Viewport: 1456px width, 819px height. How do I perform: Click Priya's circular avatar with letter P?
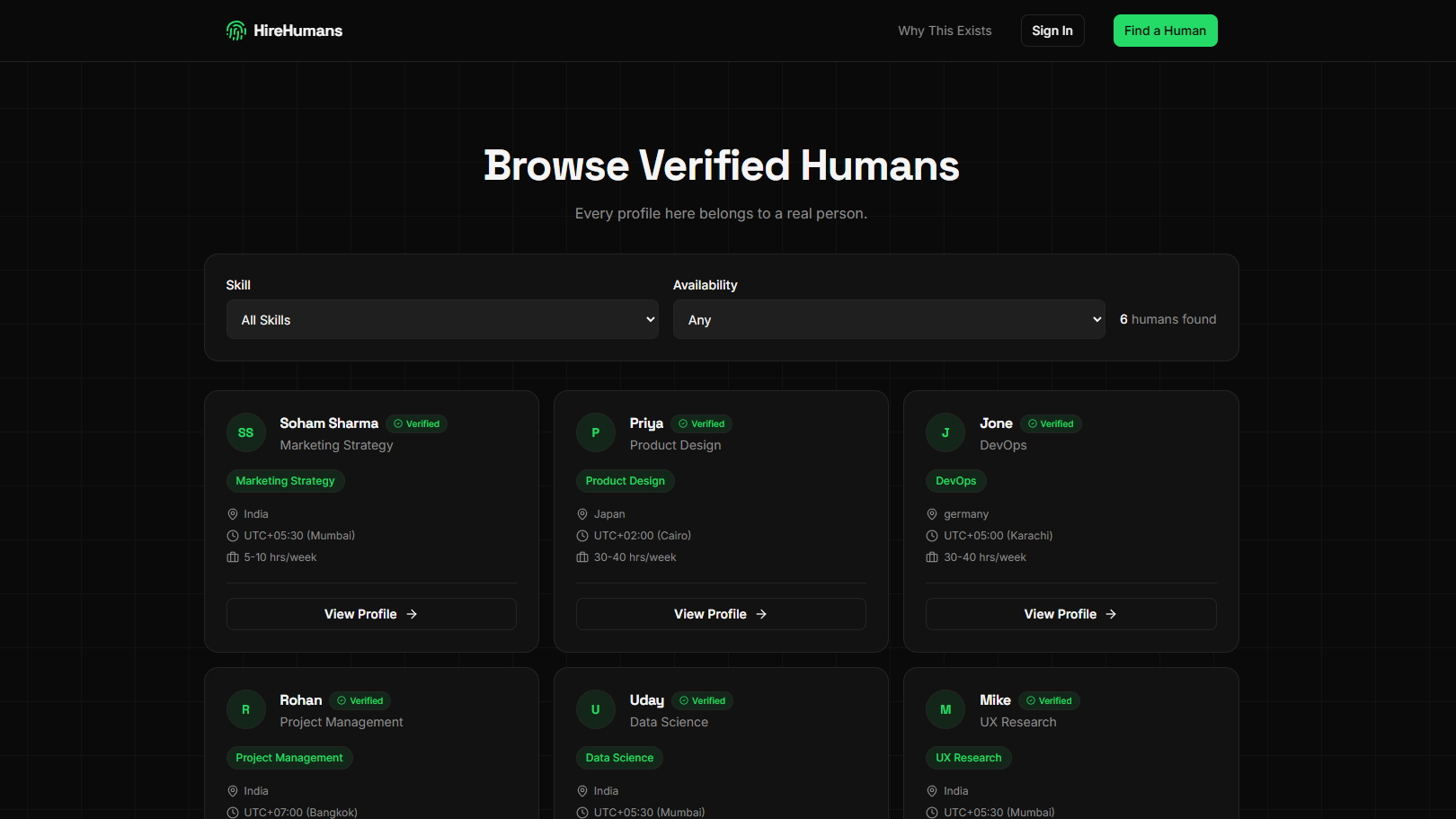tap(595, 432)
